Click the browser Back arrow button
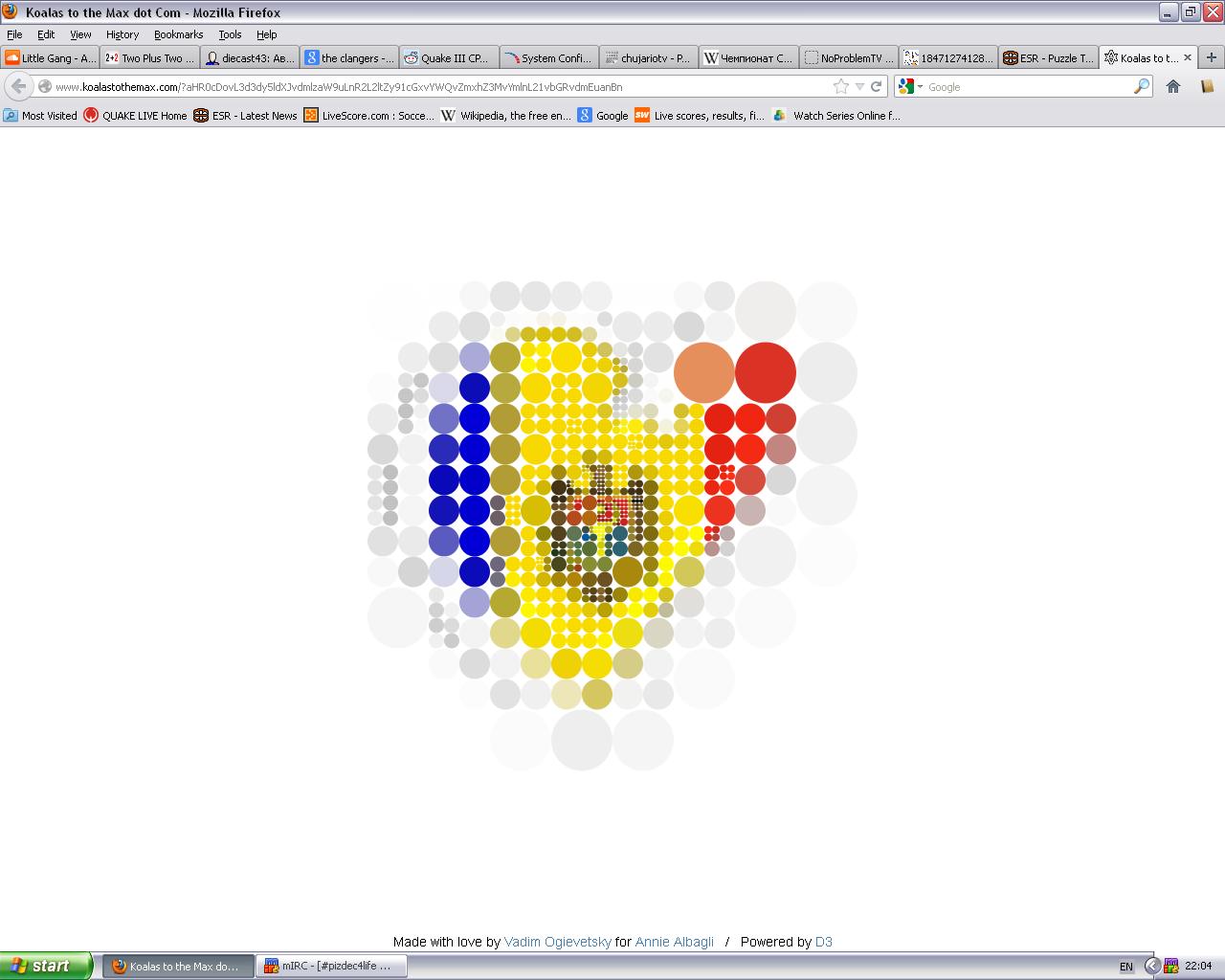 pyautogui.click(x=18, y=86)
